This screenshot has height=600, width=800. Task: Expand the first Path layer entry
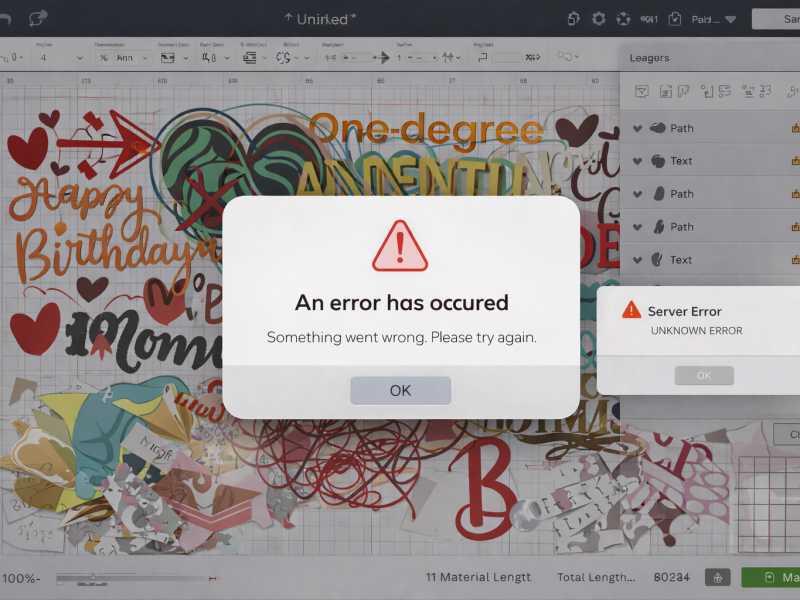click(x=637, y=128)
